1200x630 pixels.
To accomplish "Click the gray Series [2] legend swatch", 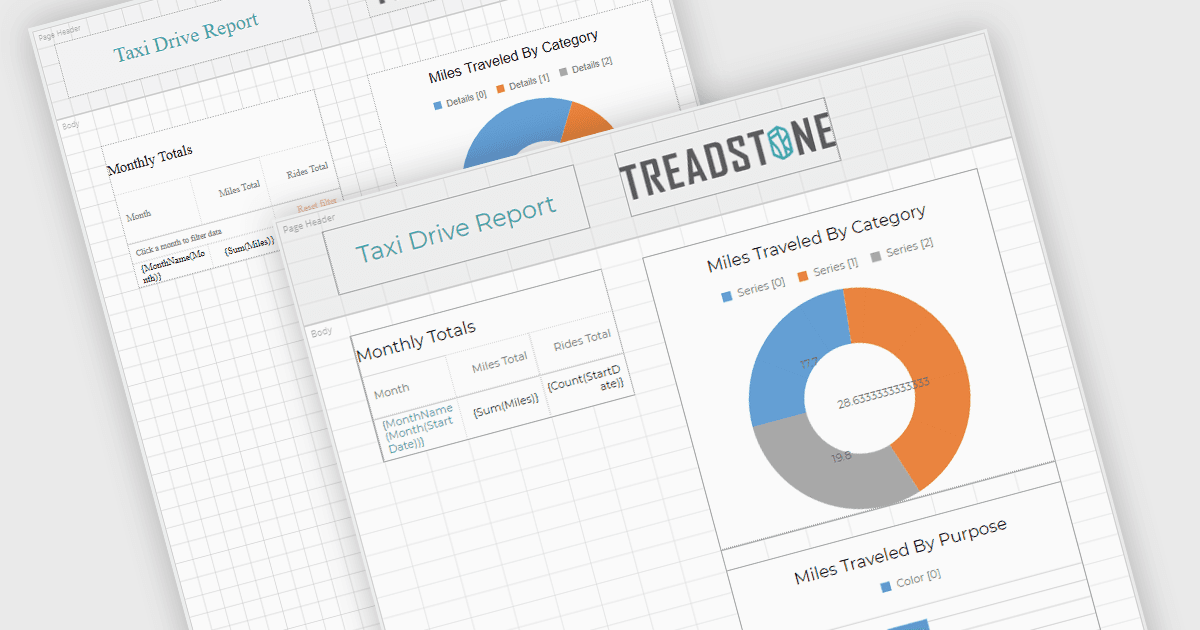I will click(878, 256).
